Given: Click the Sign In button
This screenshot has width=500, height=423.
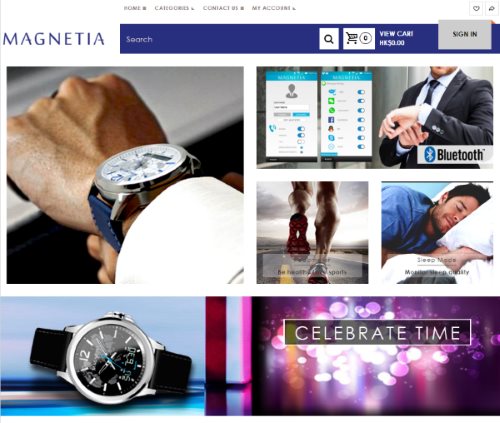Looking at the screenshot, I should (465, 34).
